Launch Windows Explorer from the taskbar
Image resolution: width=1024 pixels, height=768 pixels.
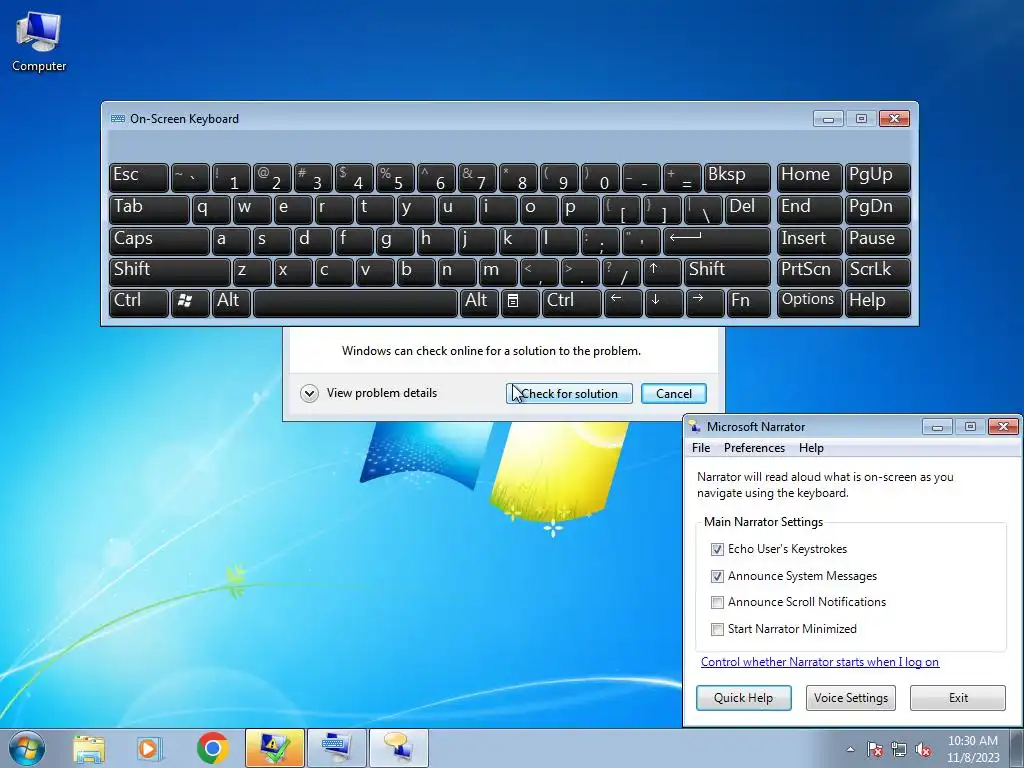pos(89,748)
